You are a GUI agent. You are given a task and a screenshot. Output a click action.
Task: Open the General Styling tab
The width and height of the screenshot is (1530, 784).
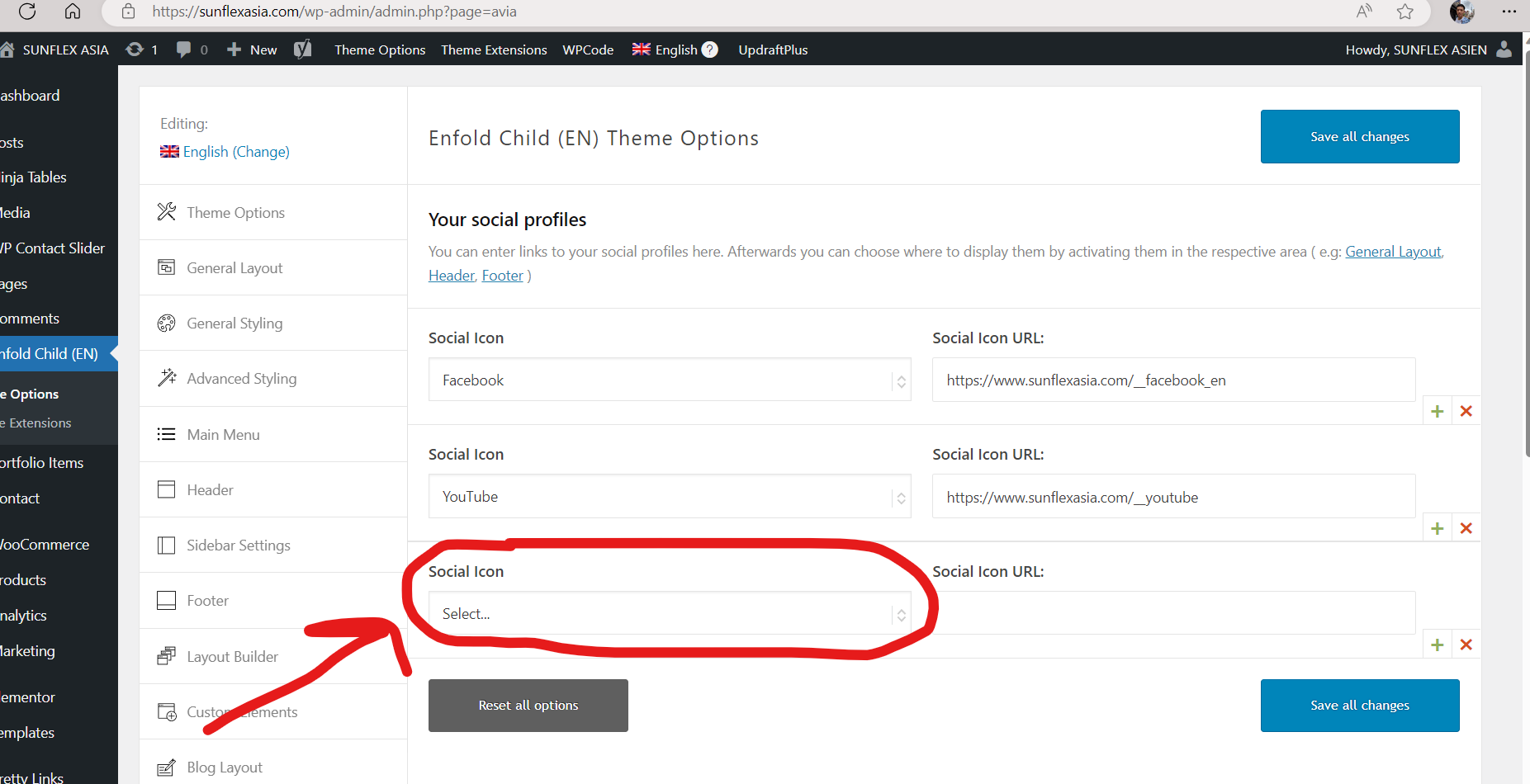[273, 323]
